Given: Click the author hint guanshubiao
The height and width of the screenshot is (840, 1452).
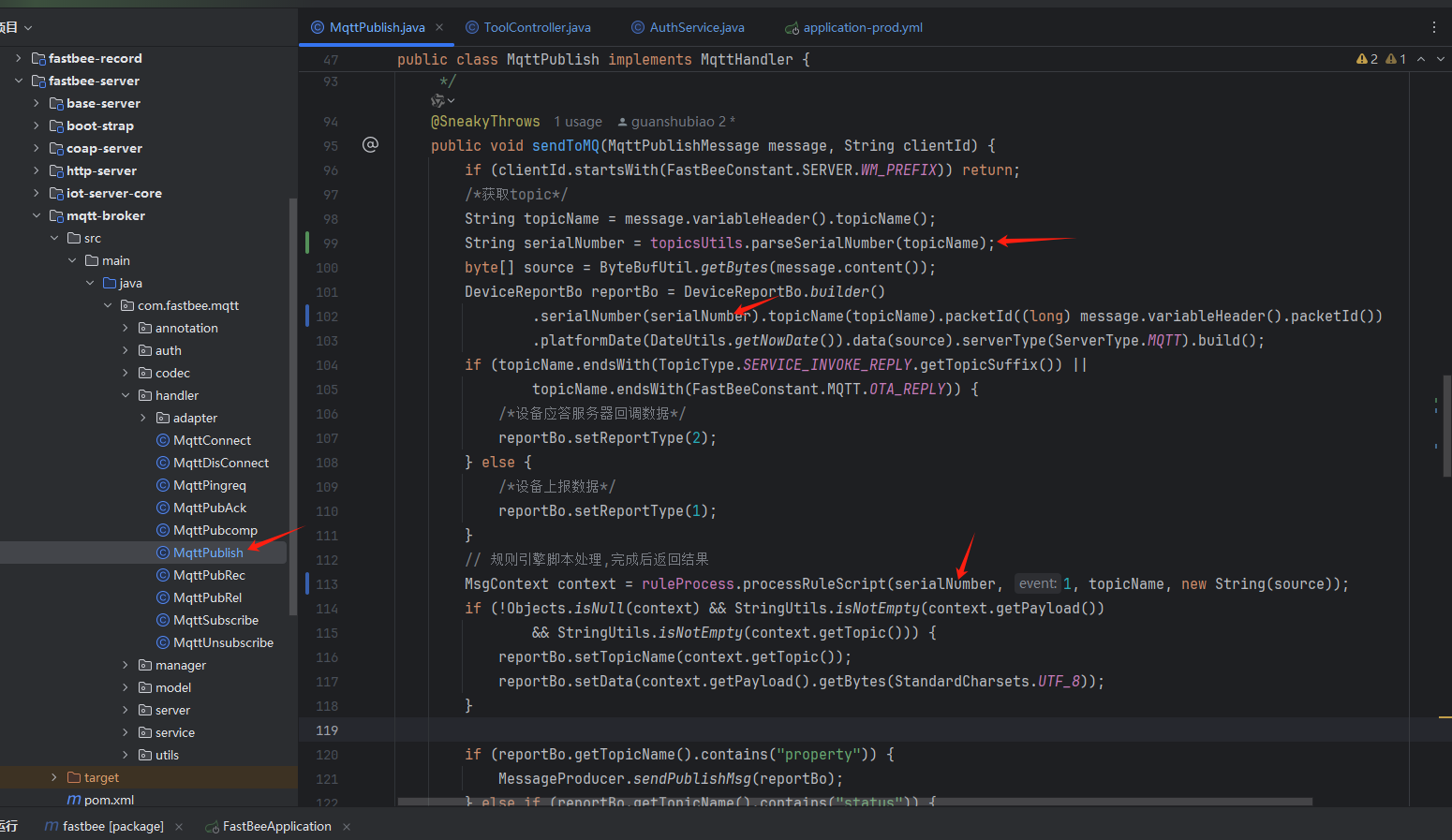Looking at the screenshot, I should point(676,122).
